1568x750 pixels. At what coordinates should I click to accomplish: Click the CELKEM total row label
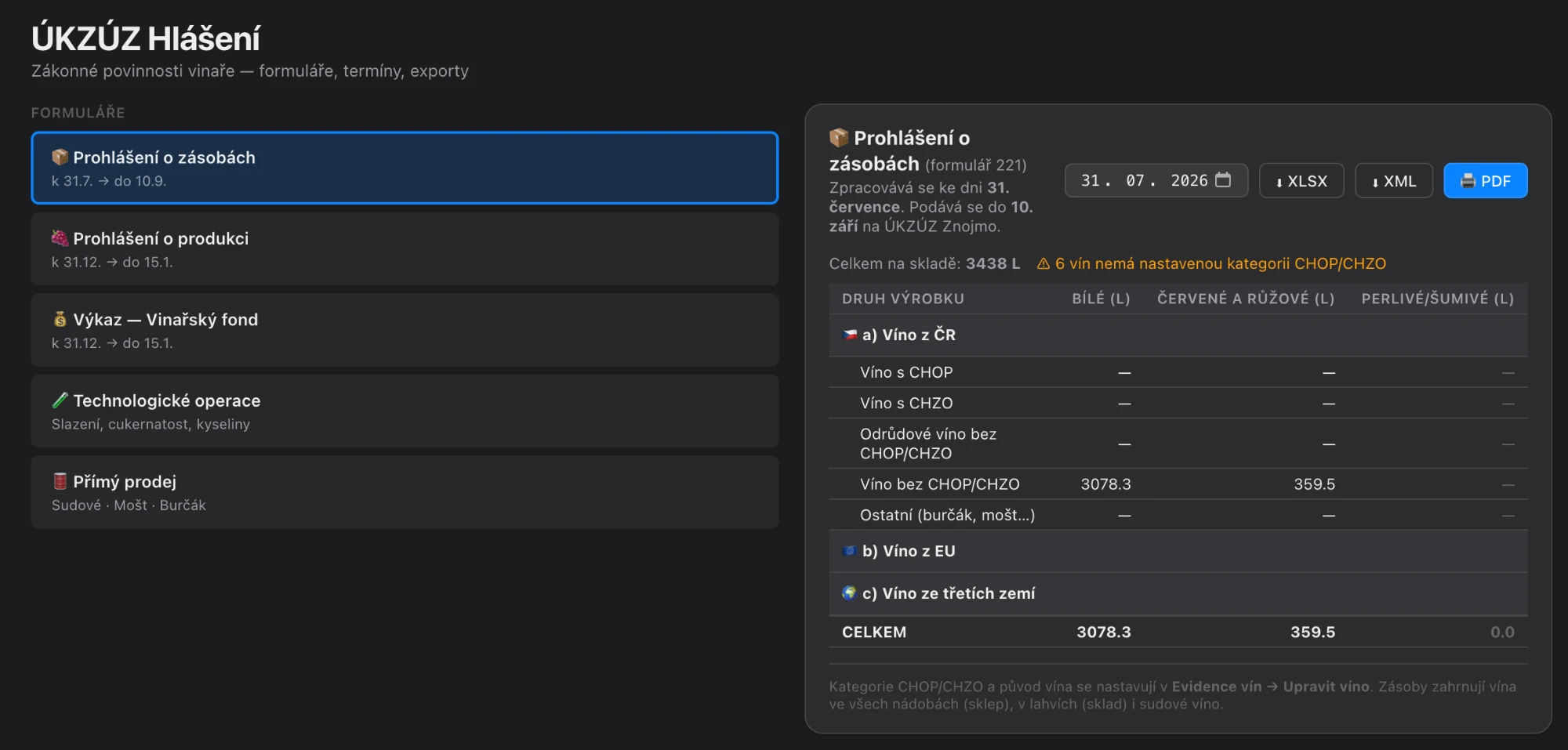click(874, 632)
